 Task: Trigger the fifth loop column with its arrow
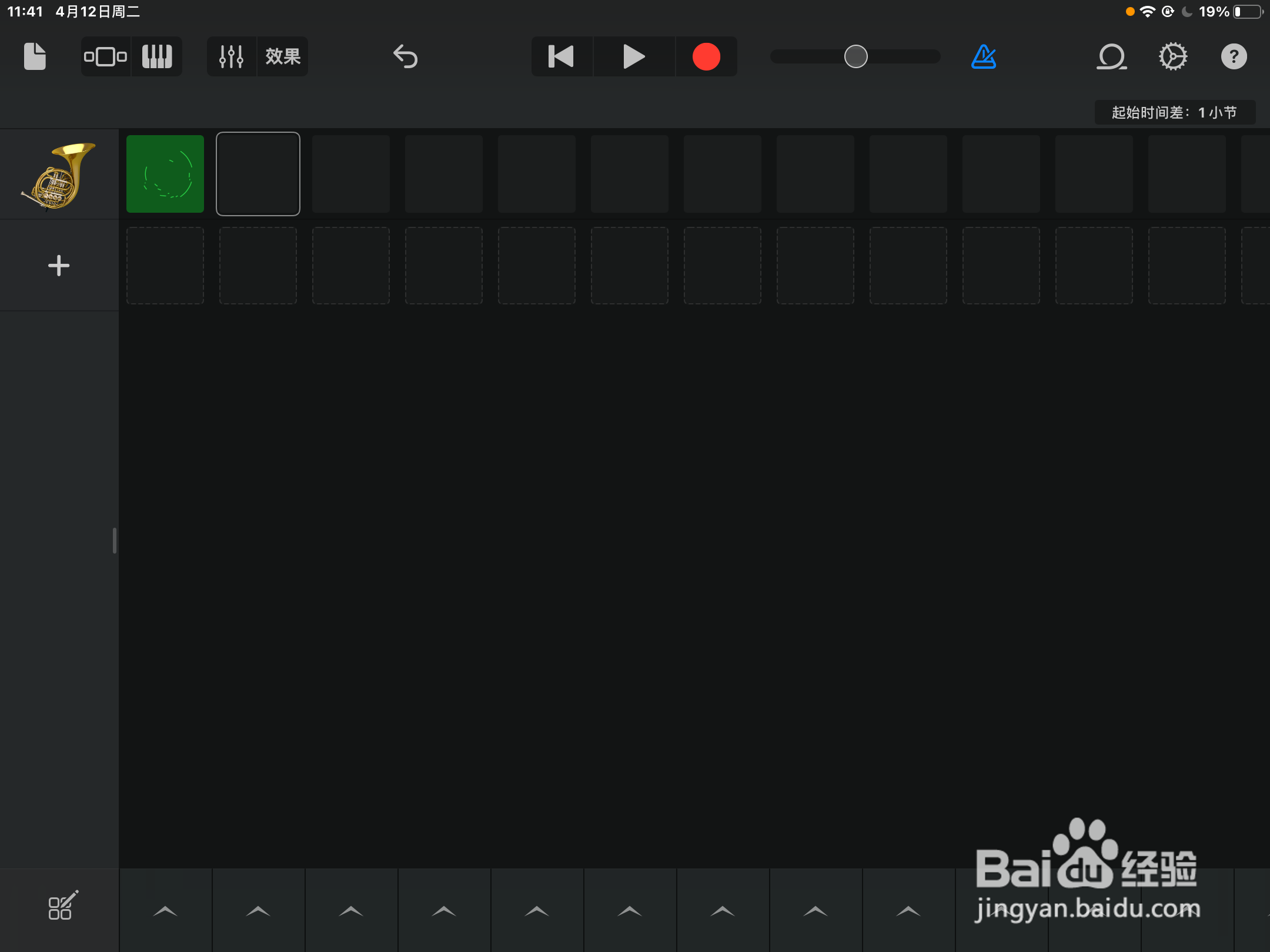(x=536, y=910)
